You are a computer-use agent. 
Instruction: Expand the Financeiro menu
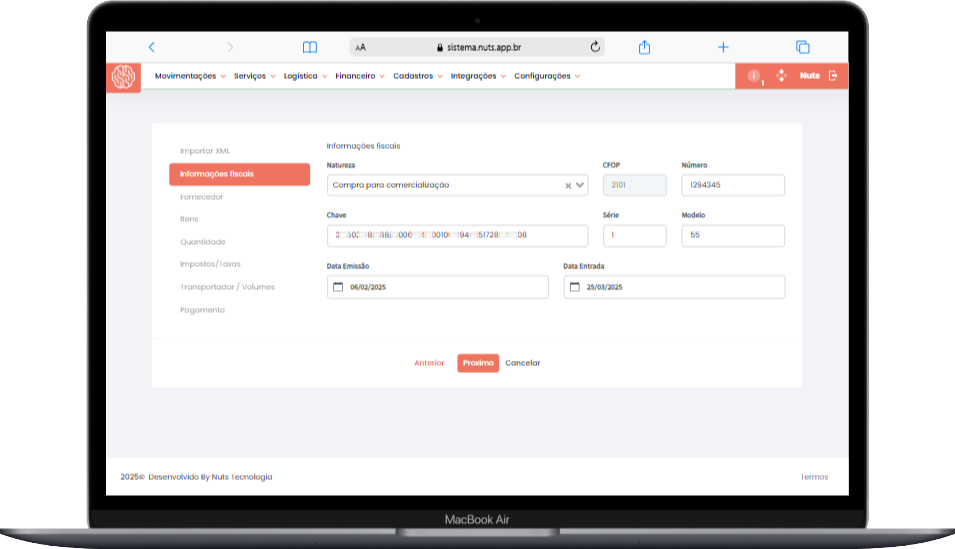tap(359, 76)
